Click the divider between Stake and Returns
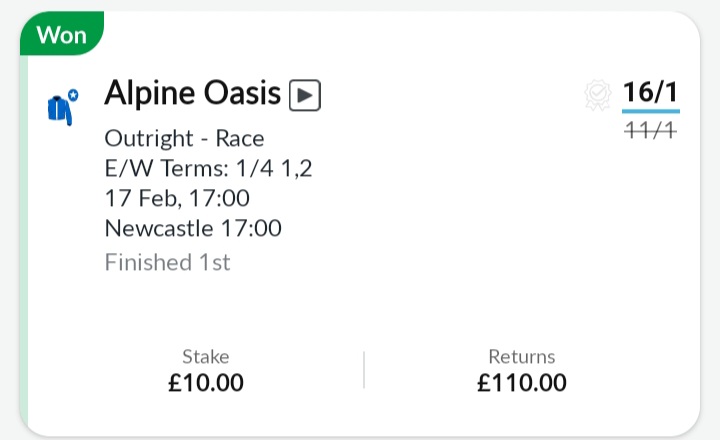This screenshot has width=720, height=440. [x=364, y=370]
